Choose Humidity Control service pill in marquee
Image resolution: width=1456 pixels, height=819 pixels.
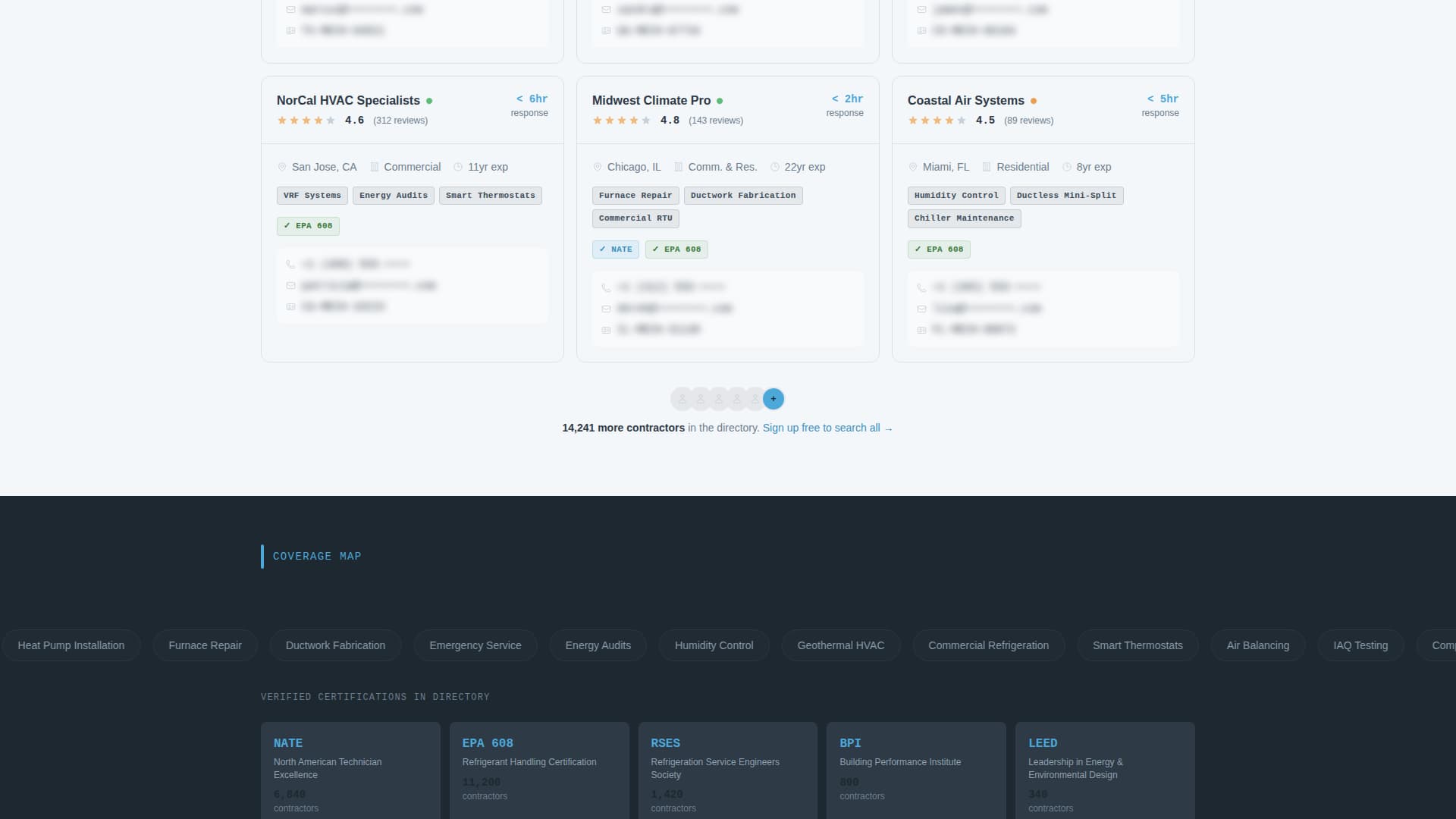714,645
